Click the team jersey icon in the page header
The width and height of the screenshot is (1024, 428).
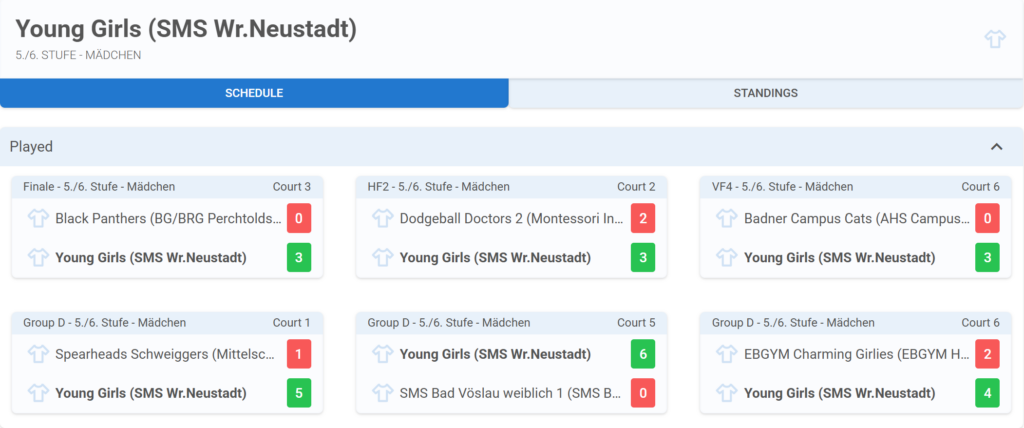click(x=995, y=39)
